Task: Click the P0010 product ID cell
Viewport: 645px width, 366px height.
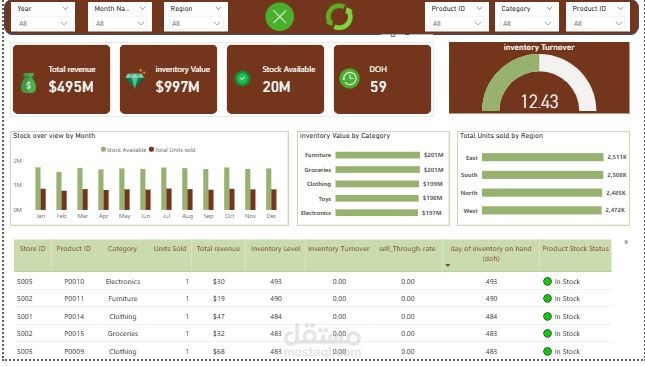Action: (74, 282)
